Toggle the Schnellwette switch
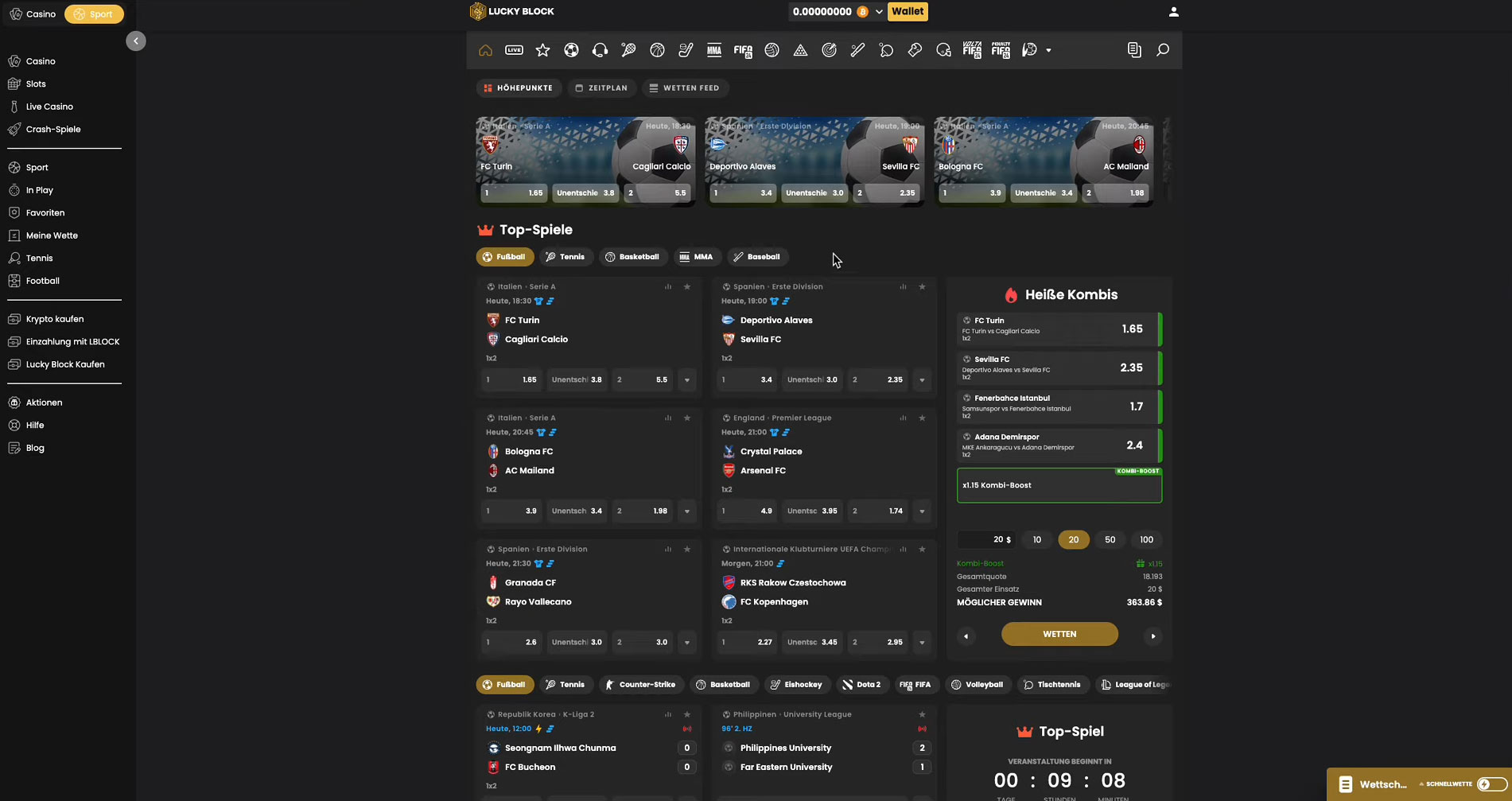The width and height of the screenshot is (1512, 801). [x=1491, y=784]
